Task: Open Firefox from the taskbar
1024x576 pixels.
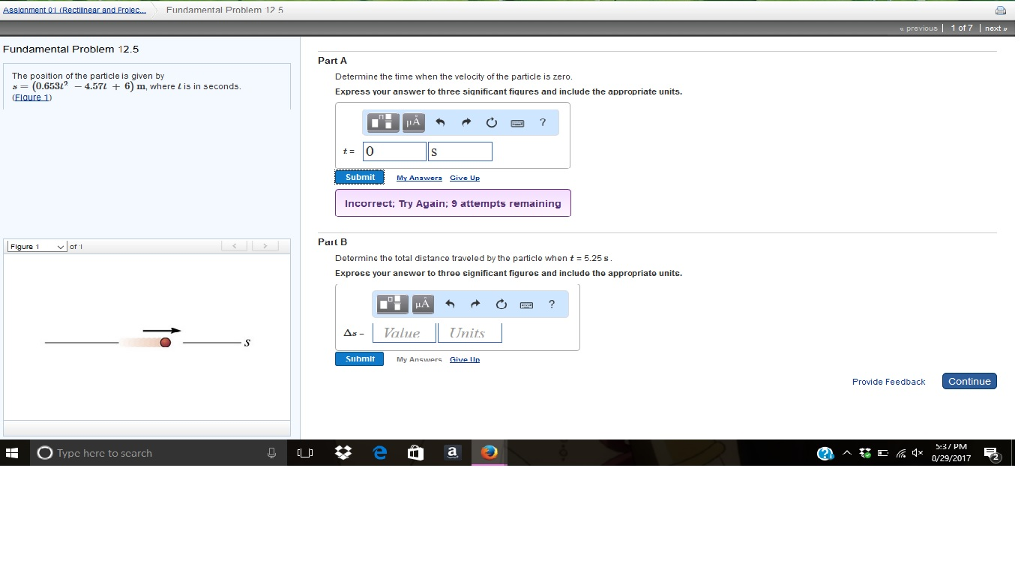Action: [487, 452]
